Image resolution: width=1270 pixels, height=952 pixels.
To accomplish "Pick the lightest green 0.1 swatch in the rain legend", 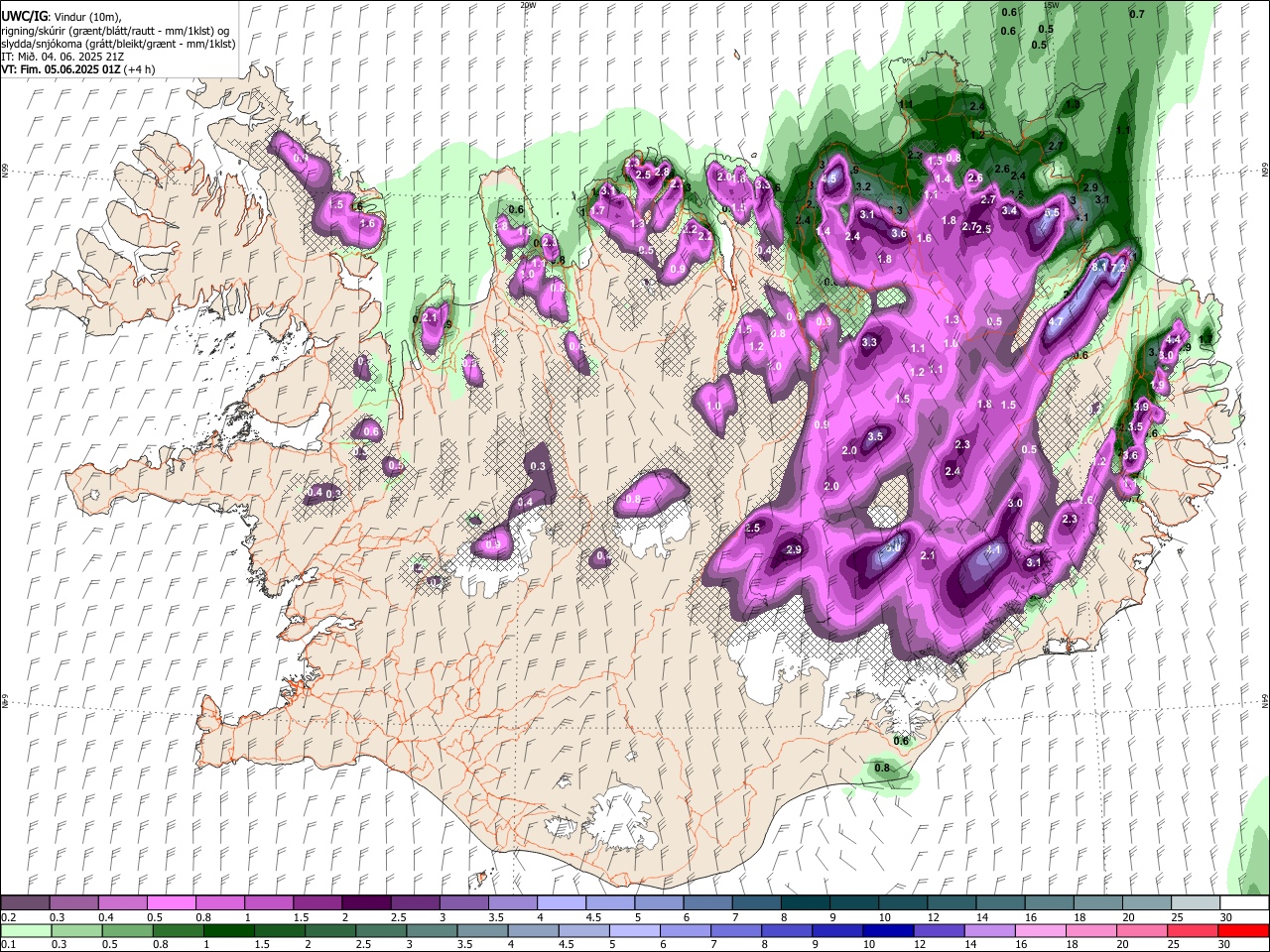I will (x=25, y=930).
